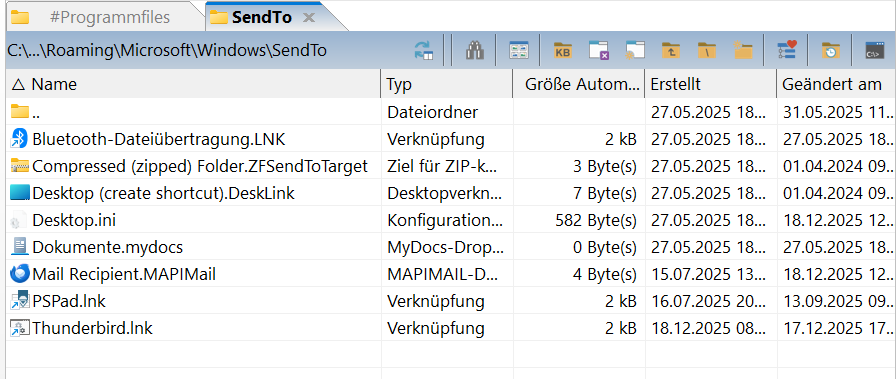Select the Thunderbird.lnk file name
896x379 pixels.
(x=93, y=328)
